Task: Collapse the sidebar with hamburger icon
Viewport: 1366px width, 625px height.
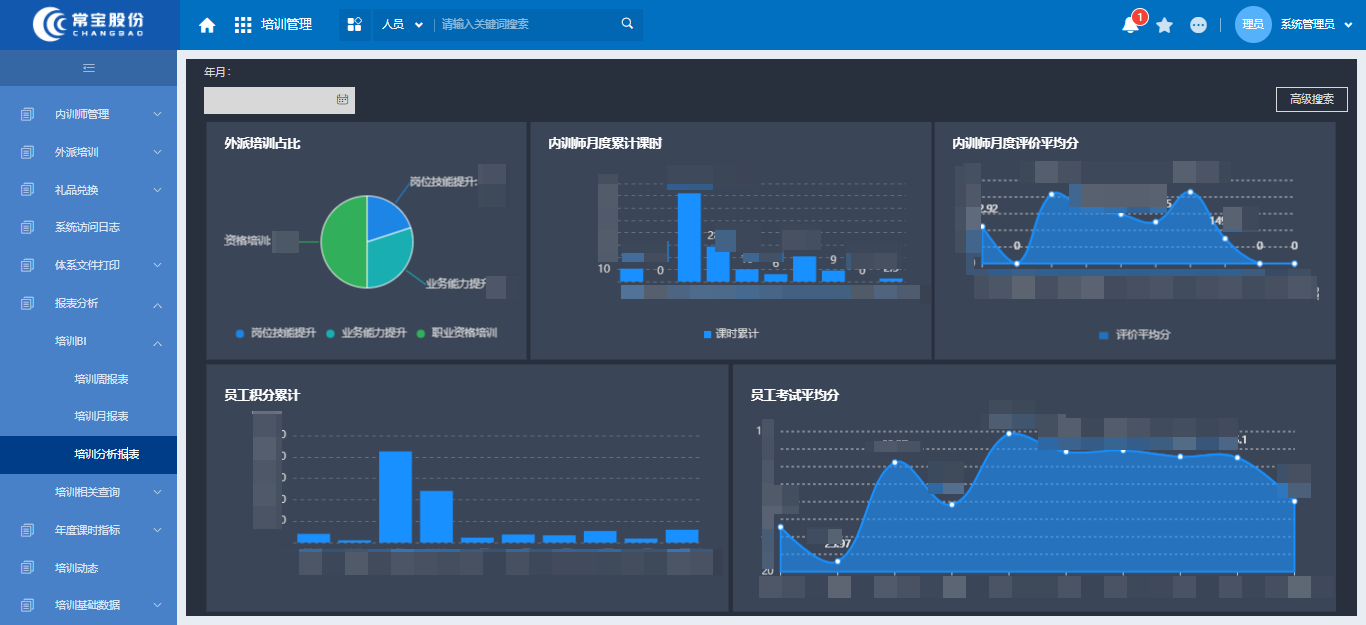Action: (89, 68)
